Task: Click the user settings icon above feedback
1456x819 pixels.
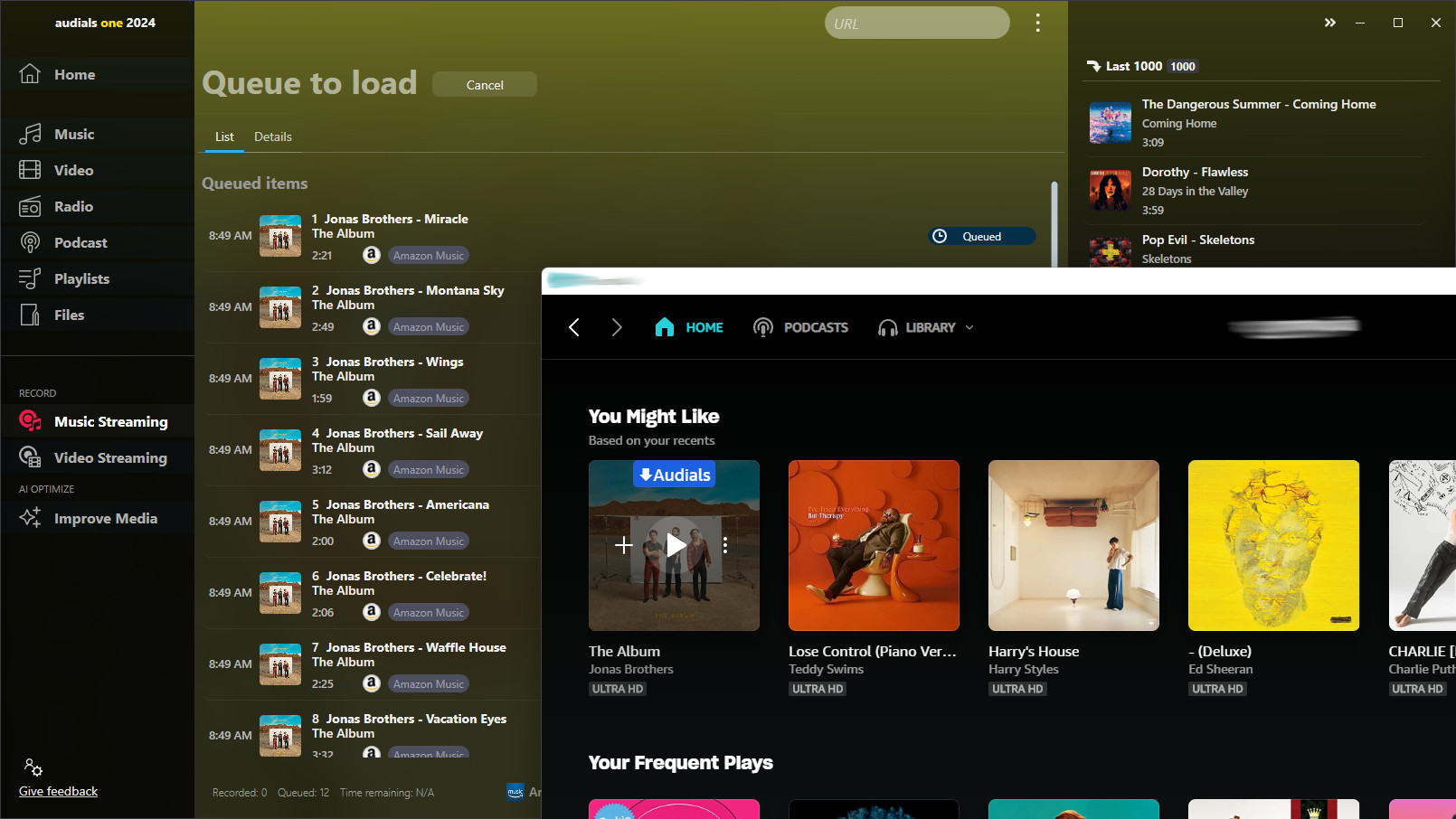Action: (x=33, y=767)
